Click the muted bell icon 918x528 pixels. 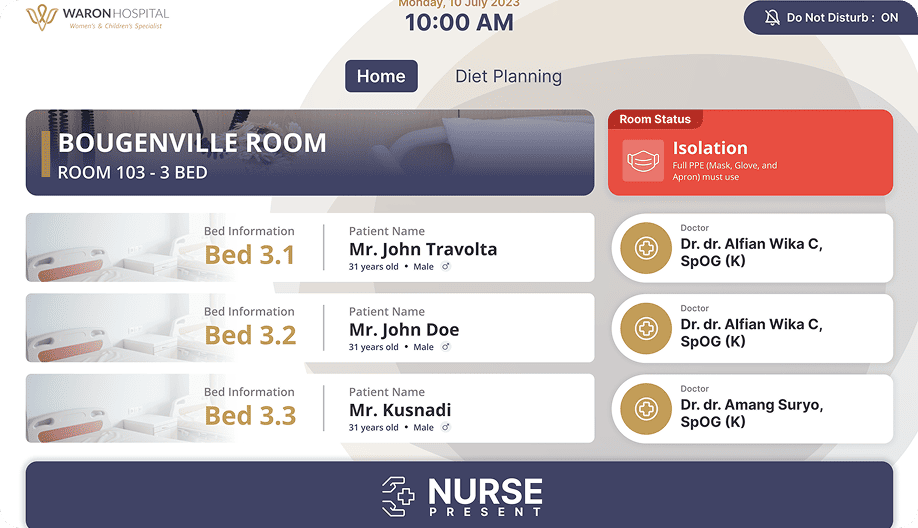tap(772, 17)
